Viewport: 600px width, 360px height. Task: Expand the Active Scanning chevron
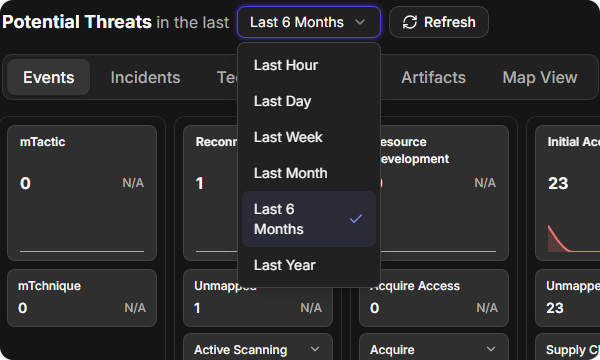(315, 349)
